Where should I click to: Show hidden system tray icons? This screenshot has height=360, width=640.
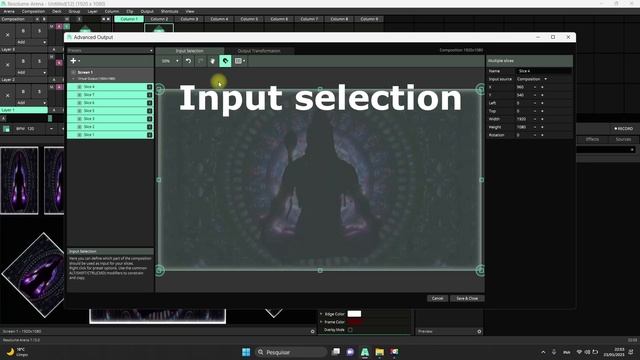(543, 352)
